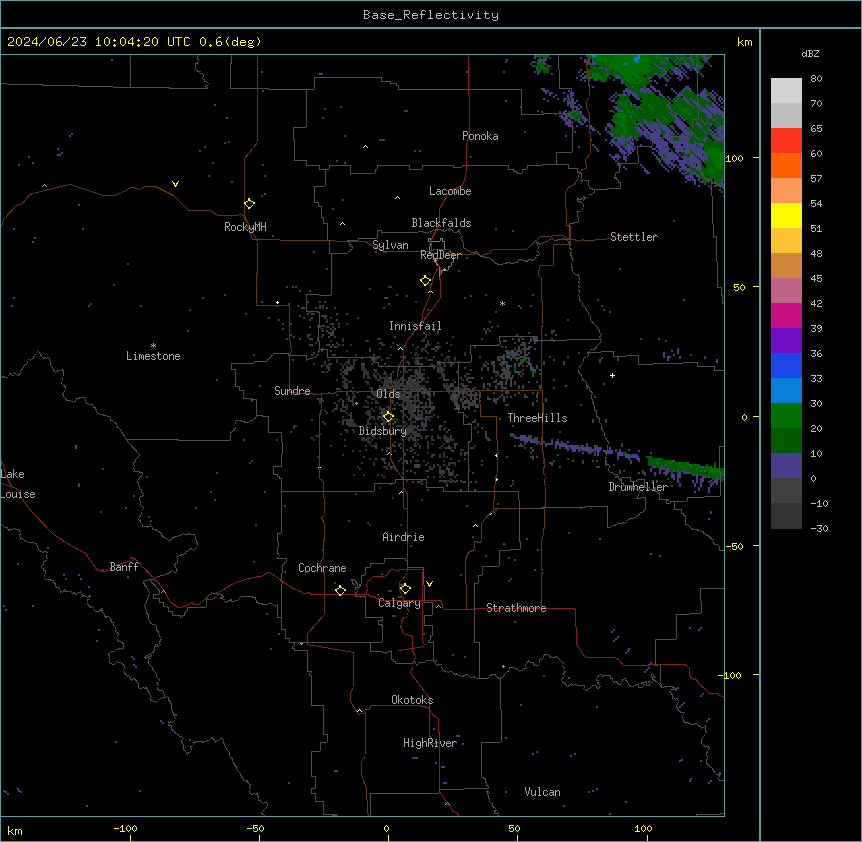
Task: Click the Ponoka city label
Action: tap(480, 136)
